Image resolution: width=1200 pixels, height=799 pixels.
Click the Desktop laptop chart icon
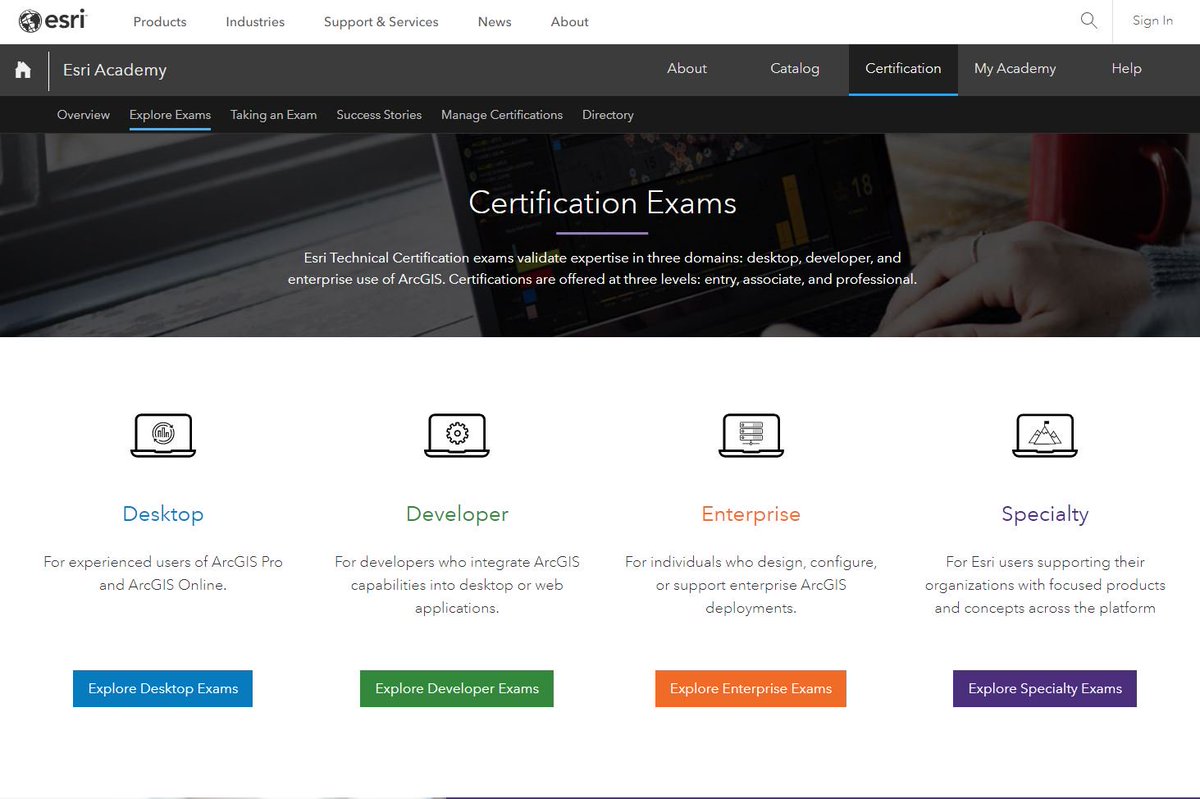point(163,435)
